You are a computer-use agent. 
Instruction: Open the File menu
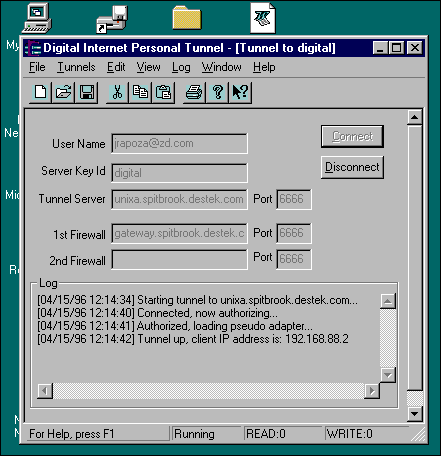point(37,67)
